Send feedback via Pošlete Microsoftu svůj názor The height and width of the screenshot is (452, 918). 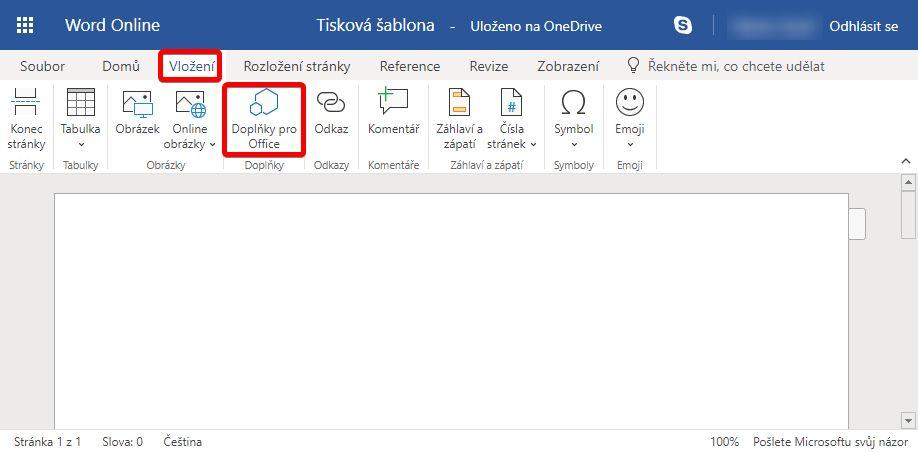832,441
